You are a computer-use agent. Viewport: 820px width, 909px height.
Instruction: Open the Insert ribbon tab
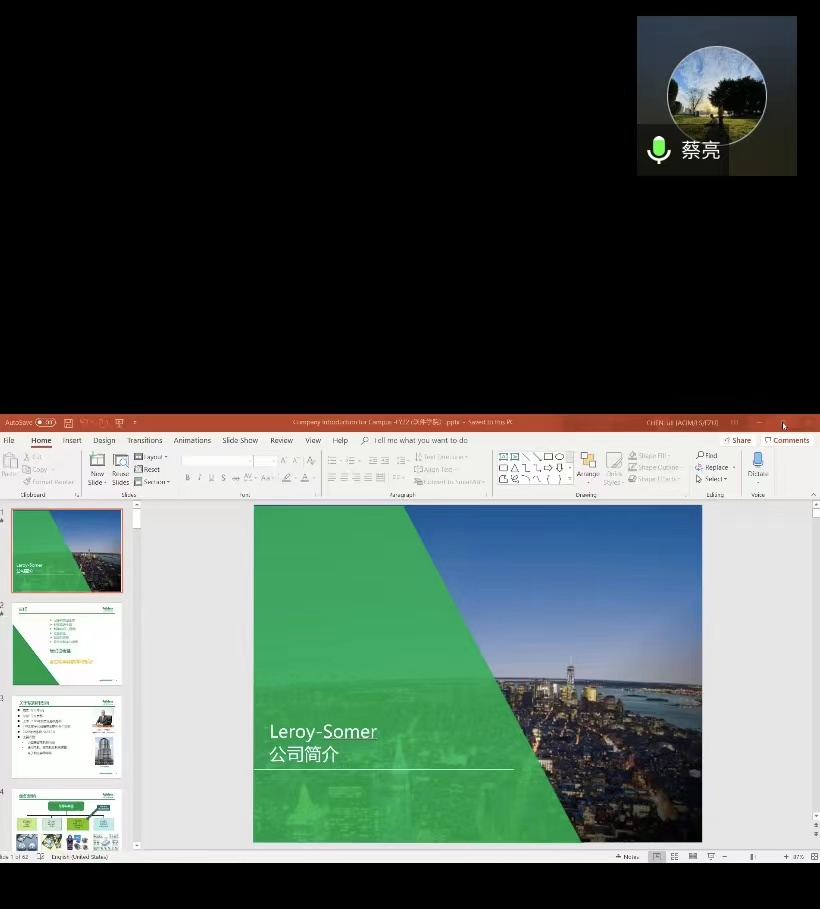72,440
